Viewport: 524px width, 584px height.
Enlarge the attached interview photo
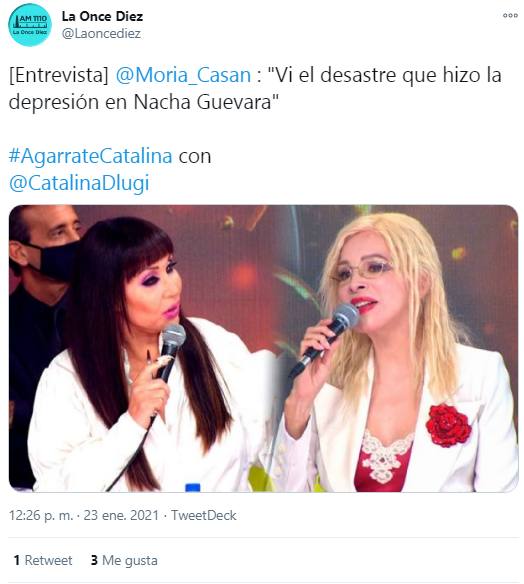[263, 348]
